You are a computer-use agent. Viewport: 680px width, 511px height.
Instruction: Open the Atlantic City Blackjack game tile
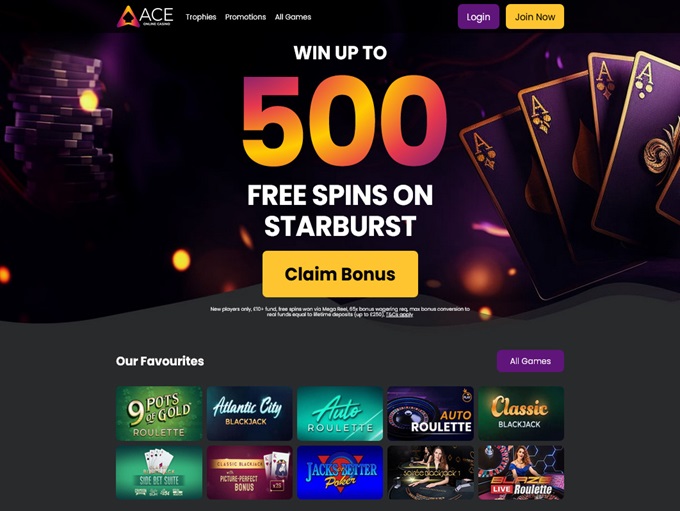(249, 413)
